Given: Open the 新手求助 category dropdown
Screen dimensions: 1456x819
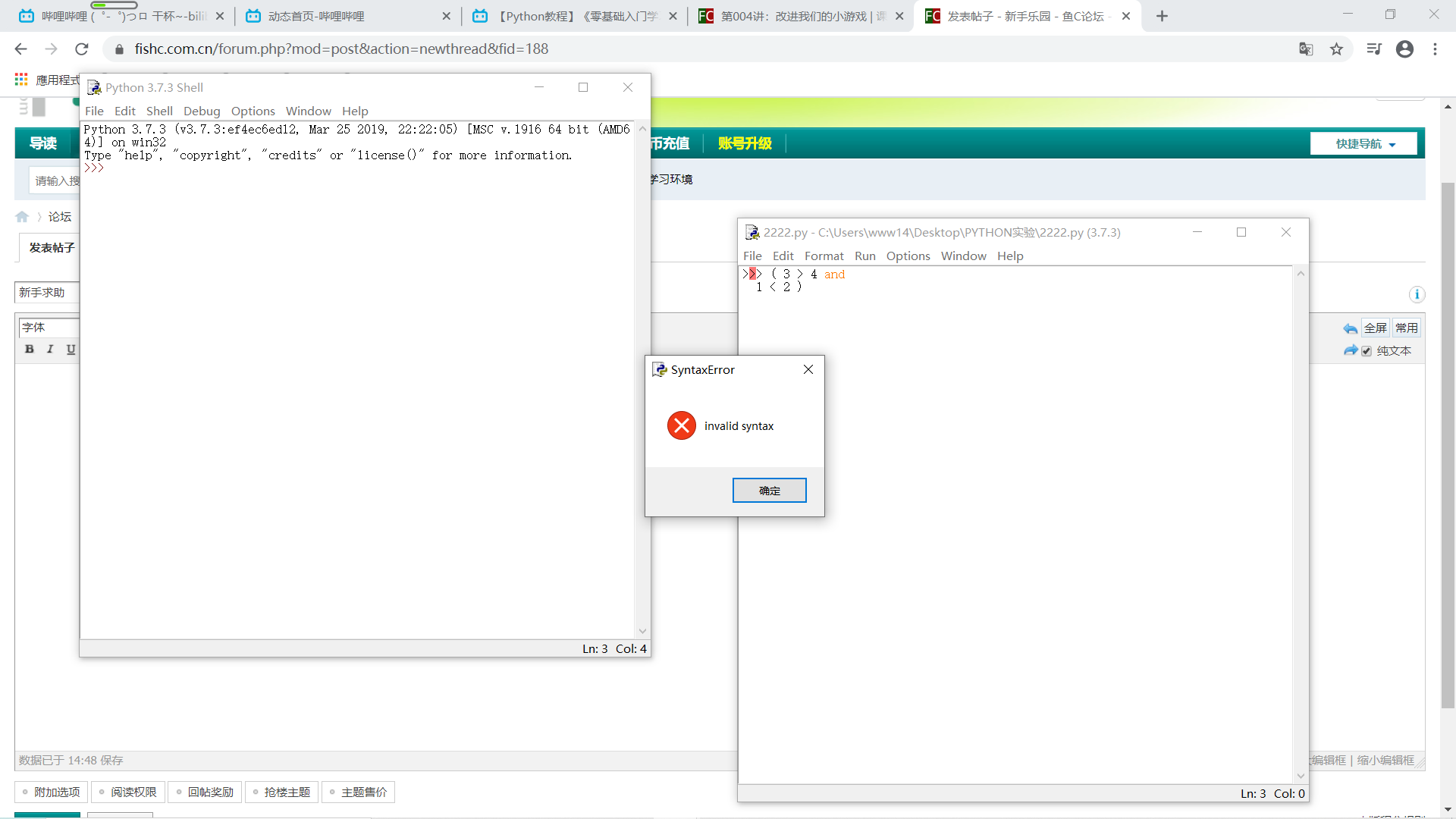Looking at the screenshot, I should pos(47,293).
